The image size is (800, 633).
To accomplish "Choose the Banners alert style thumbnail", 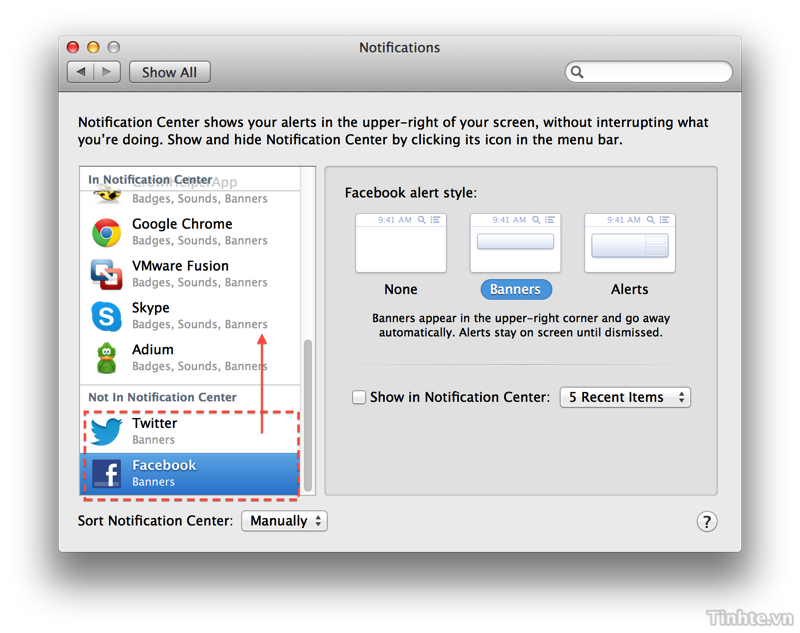I will (x=515, y=243).
